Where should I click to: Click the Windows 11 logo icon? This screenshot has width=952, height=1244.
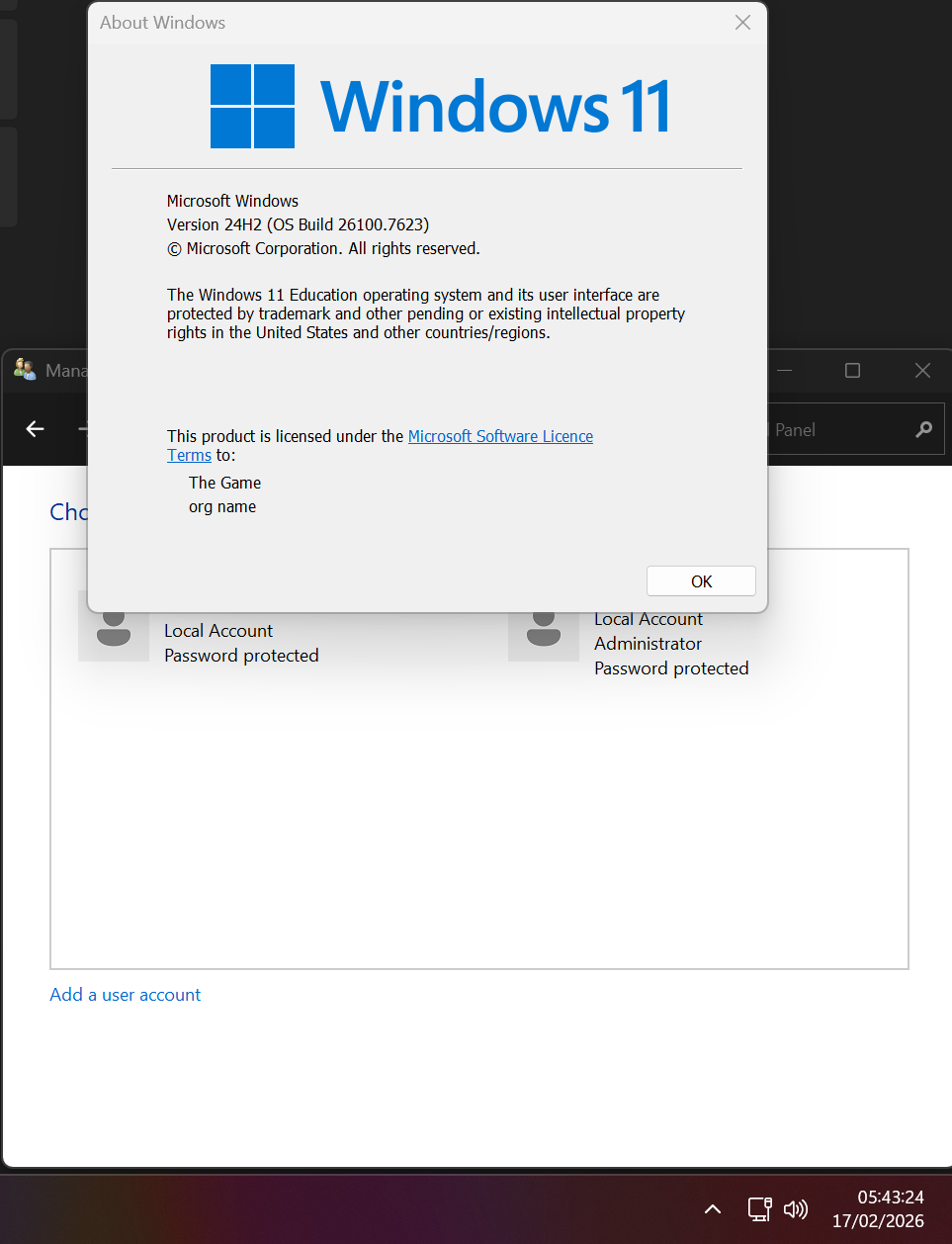(x=252, y=106)
